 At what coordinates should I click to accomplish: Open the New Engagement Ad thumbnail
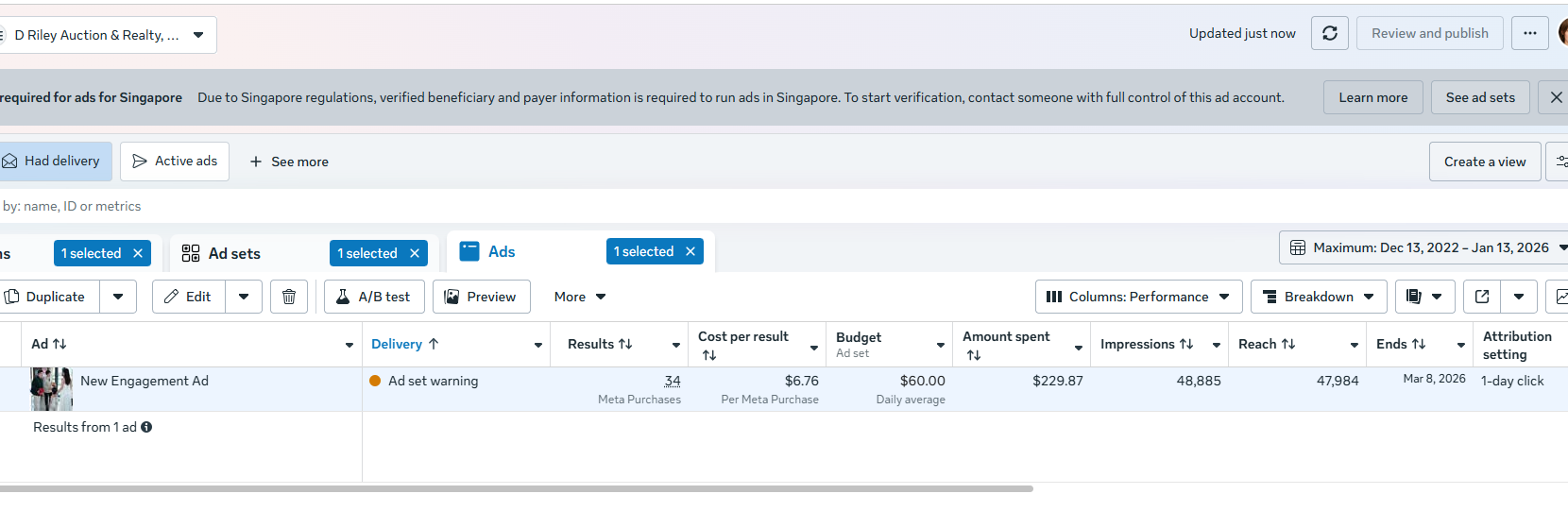click(51, 388)
